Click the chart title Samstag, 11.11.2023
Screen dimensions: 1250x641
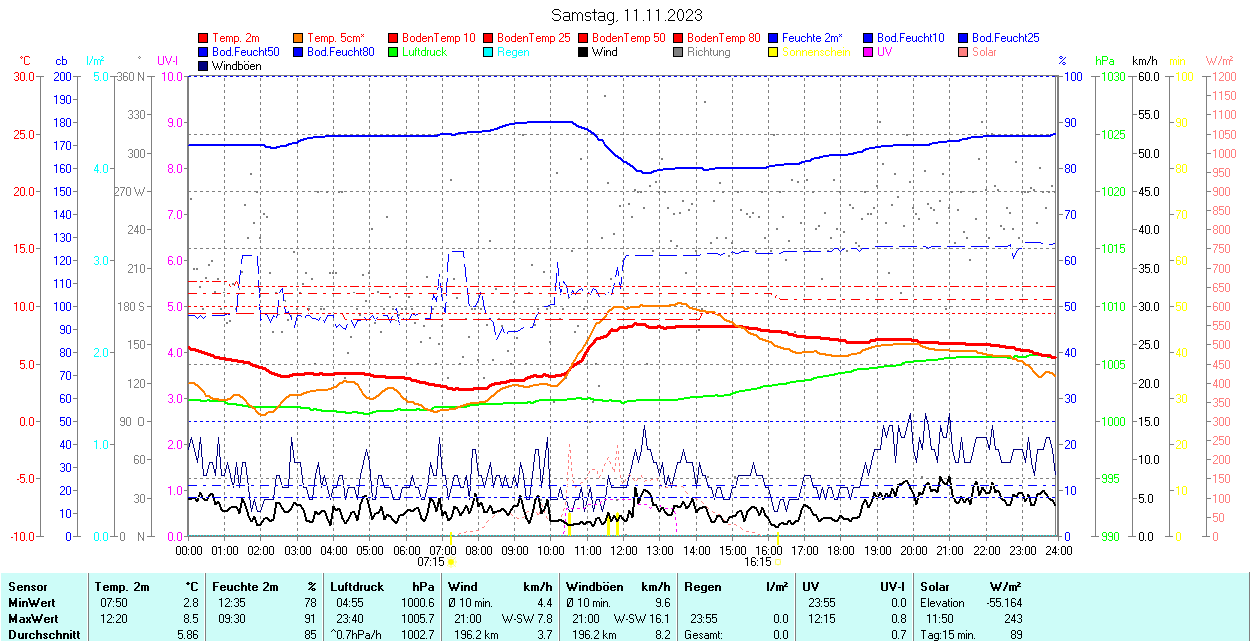tap(627, 15)
